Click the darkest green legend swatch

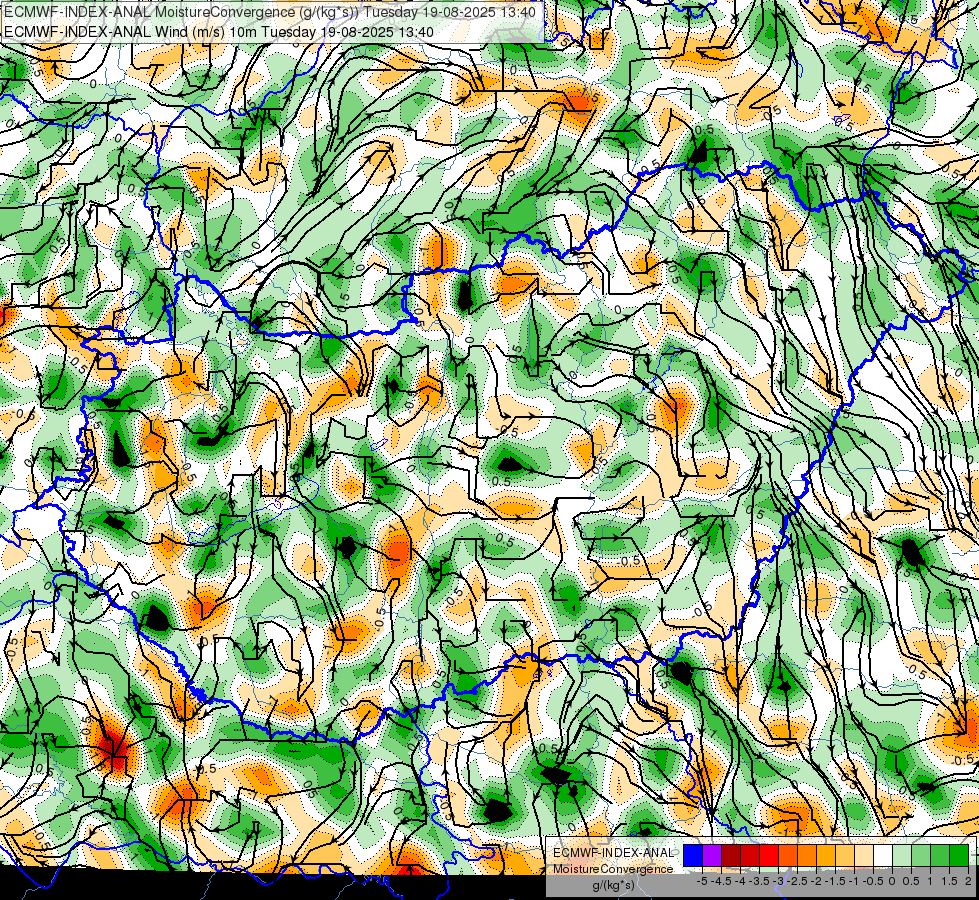pos(959,856)
